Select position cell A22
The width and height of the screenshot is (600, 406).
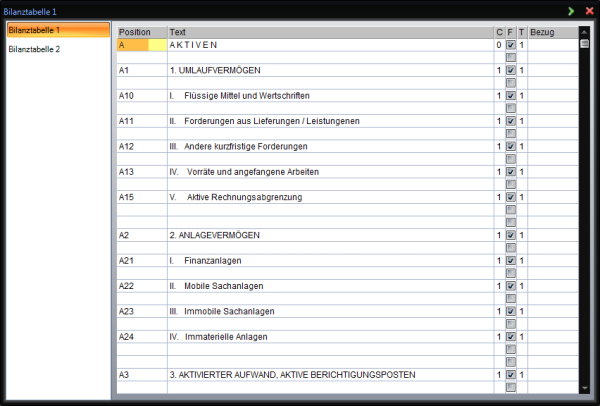pyautogui.click(x=142, y=285)
